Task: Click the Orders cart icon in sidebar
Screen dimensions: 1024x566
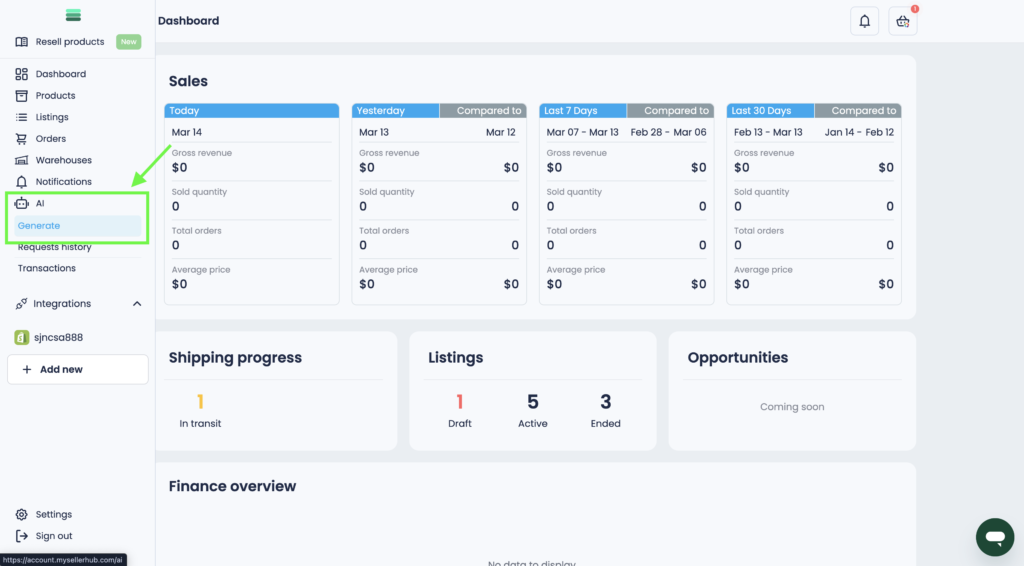Action: pos(22,139)
